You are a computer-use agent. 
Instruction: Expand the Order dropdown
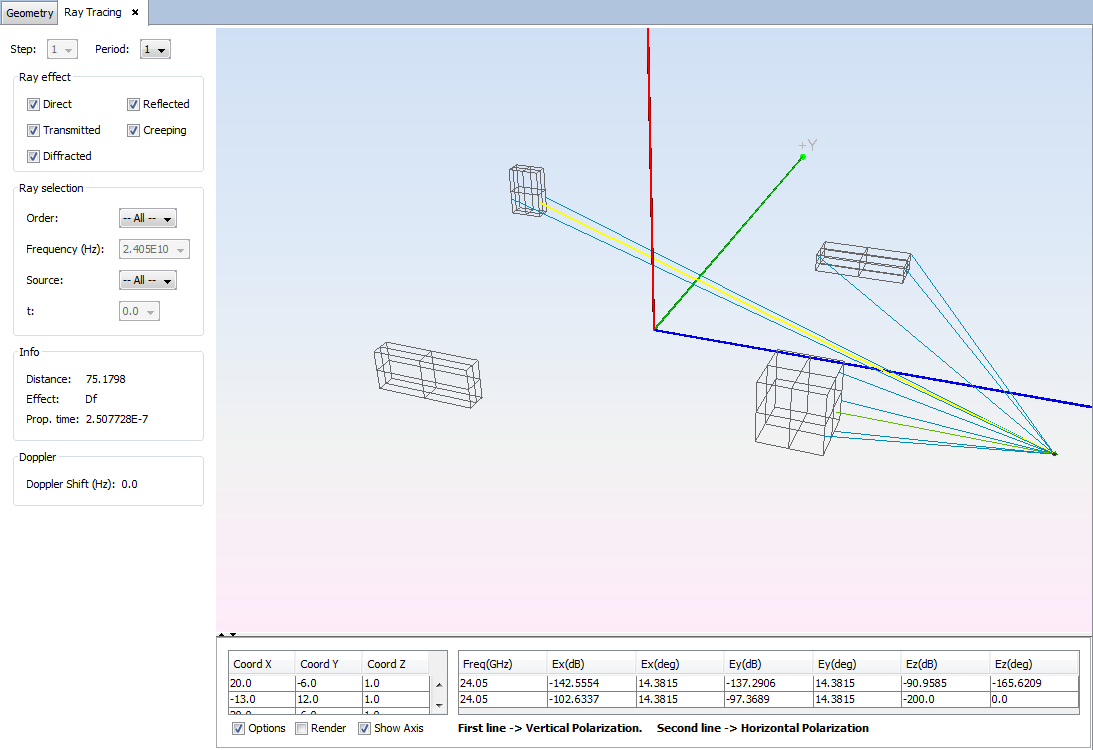pos(147,218)
